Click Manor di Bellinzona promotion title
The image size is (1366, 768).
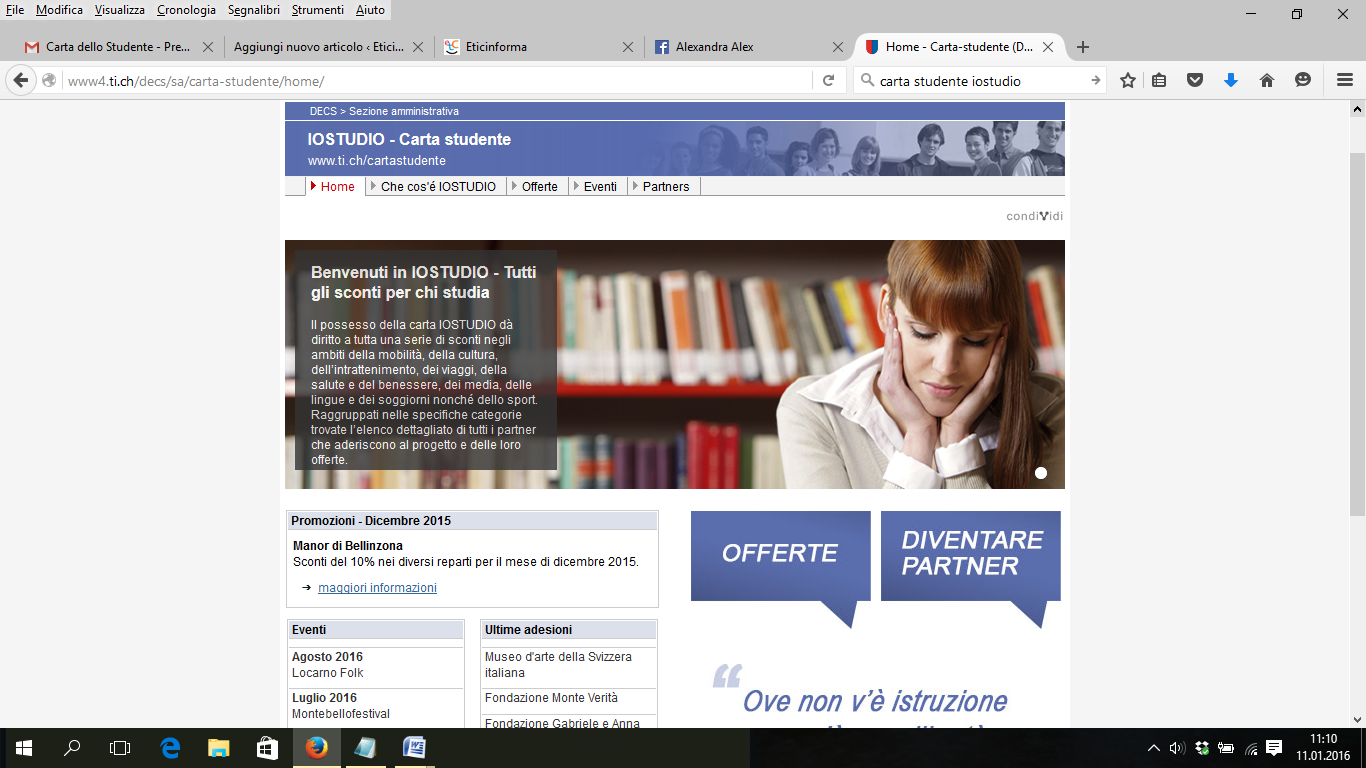coord(348,546)
